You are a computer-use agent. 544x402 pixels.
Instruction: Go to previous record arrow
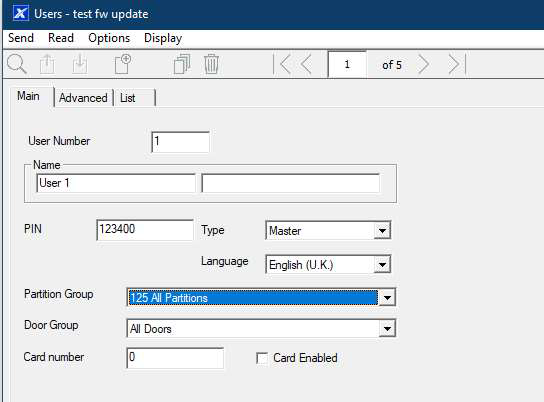coord(307,64)
